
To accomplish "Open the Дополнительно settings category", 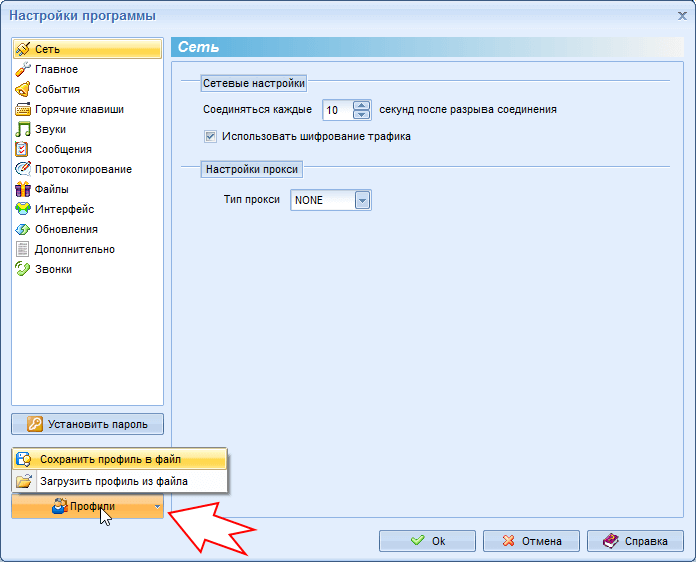I will (87, 249).
